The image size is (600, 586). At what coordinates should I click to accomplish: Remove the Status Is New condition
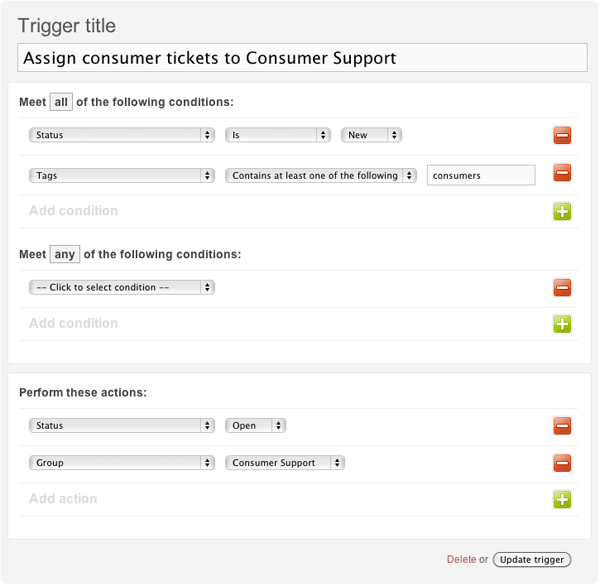point(562,135)
